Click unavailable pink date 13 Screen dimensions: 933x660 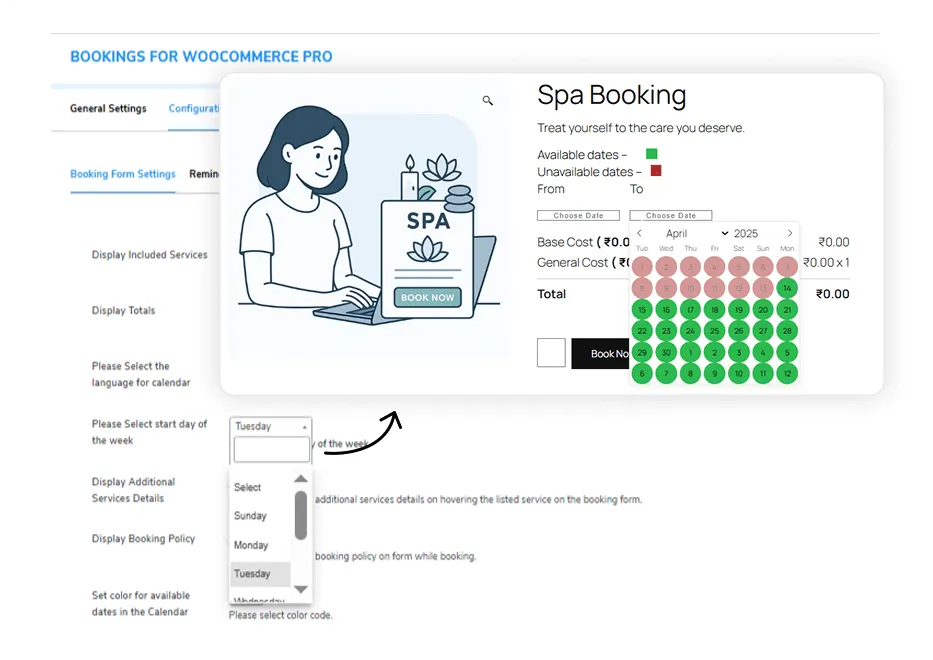pyautogui.click(x=763, y=288)
